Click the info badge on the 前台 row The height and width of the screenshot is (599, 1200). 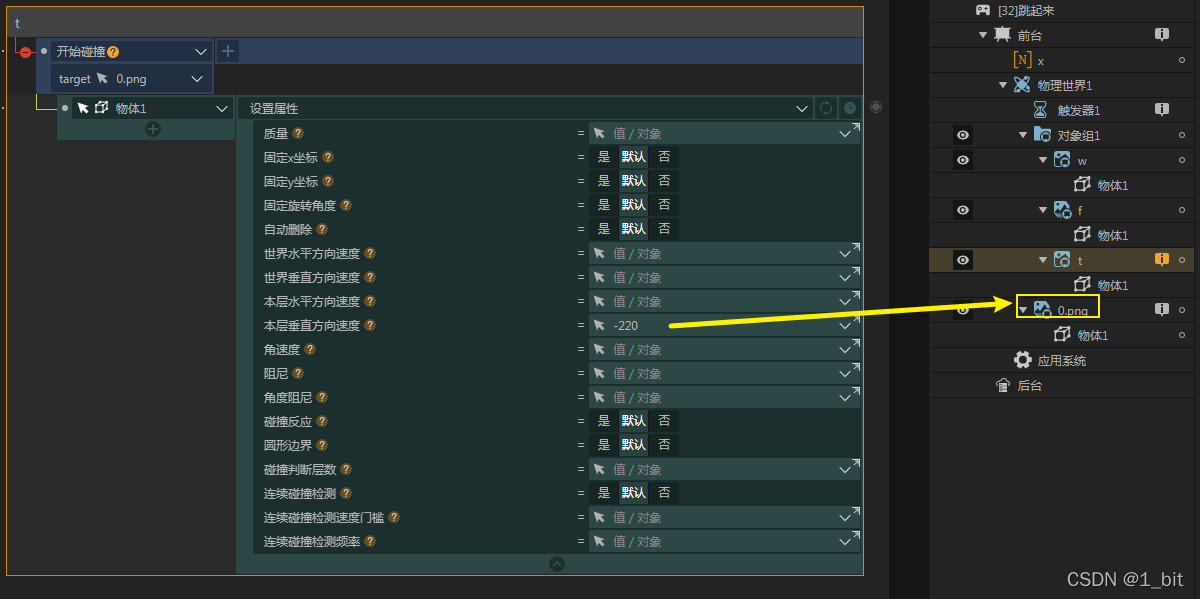(1162, 35)
